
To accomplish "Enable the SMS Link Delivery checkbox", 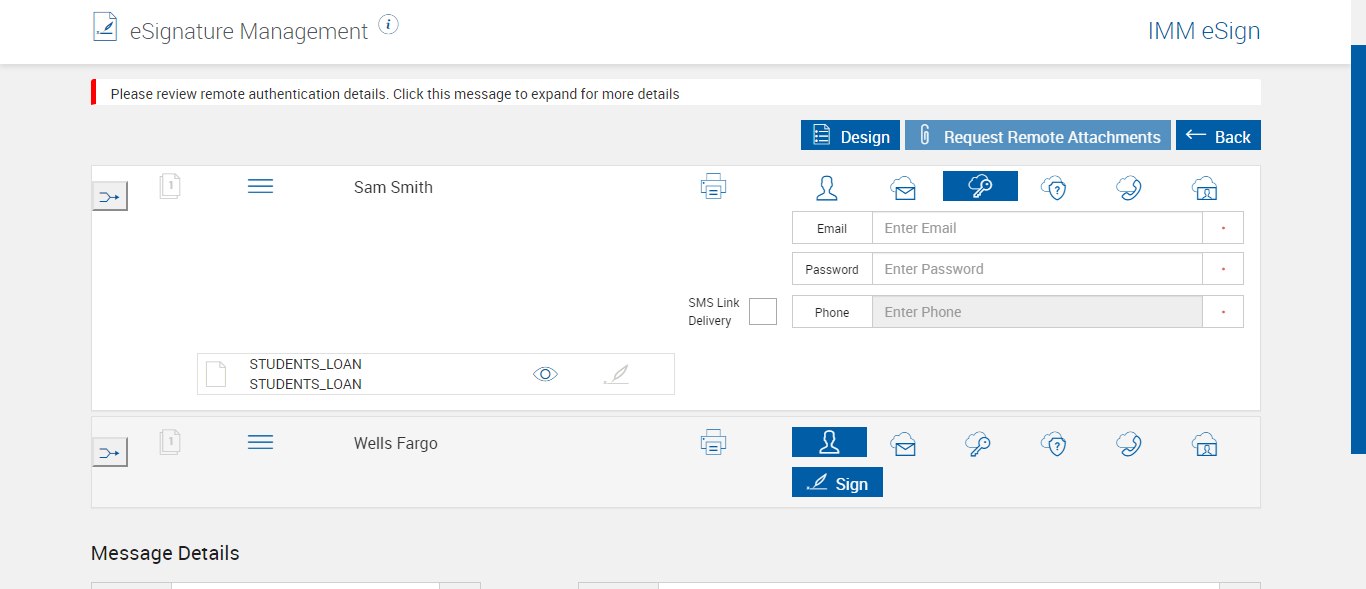I will click(763, 311).
